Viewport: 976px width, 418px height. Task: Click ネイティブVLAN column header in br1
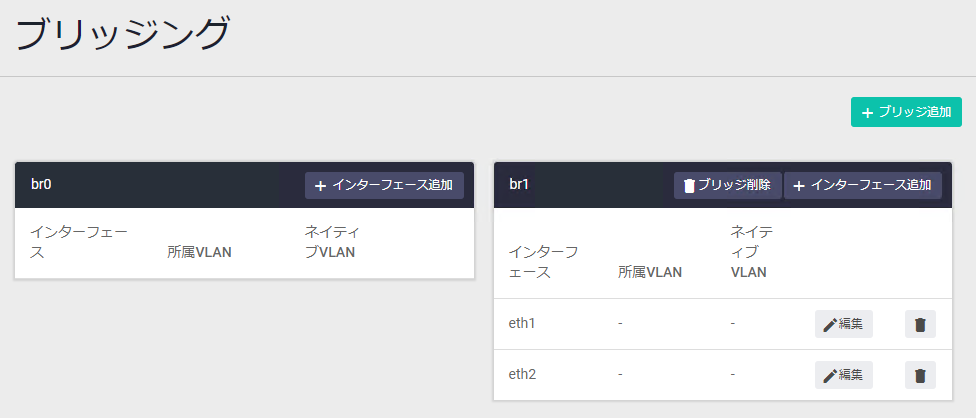[752, 252]
